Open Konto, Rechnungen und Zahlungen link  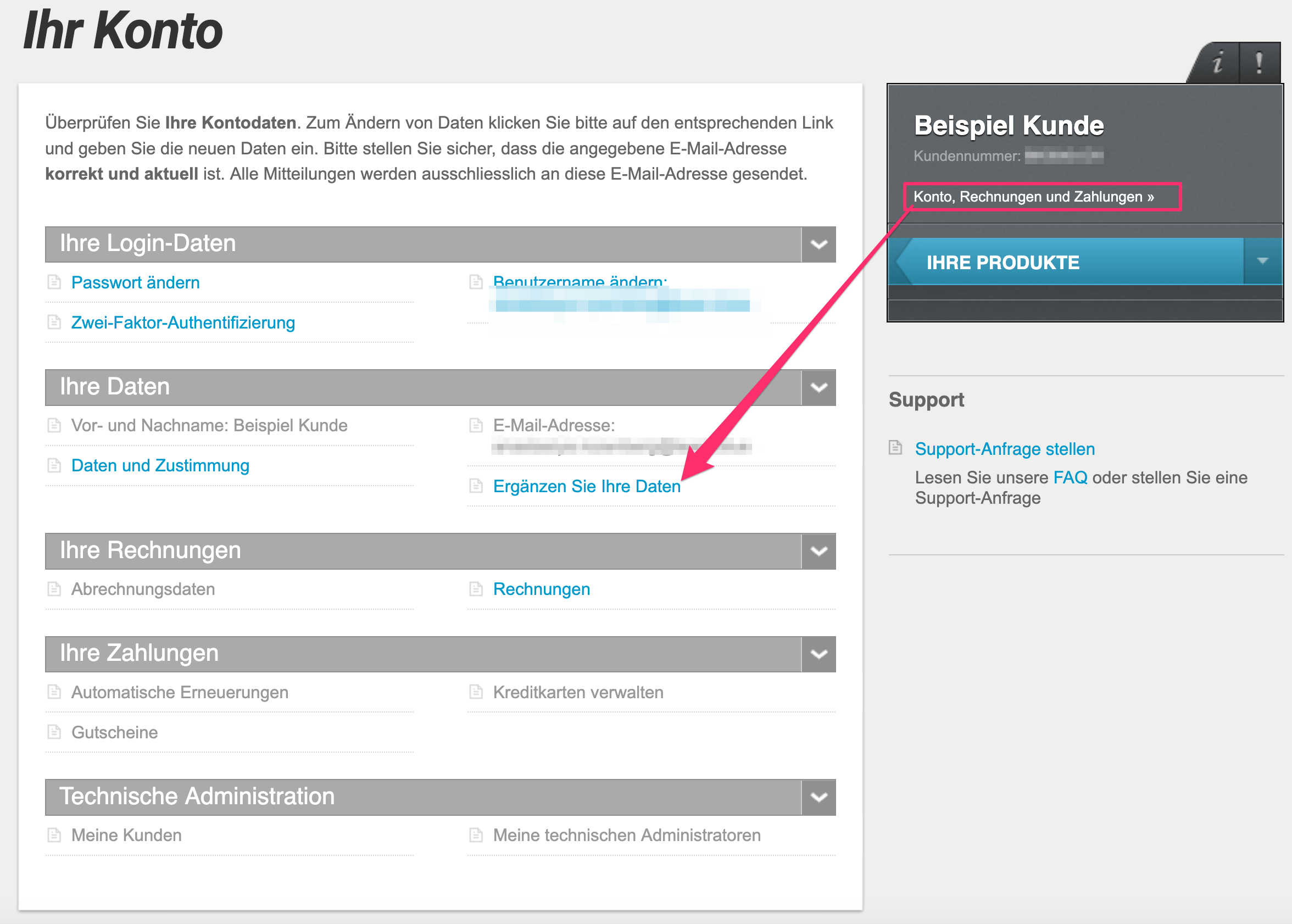[x=1034, y=197]
